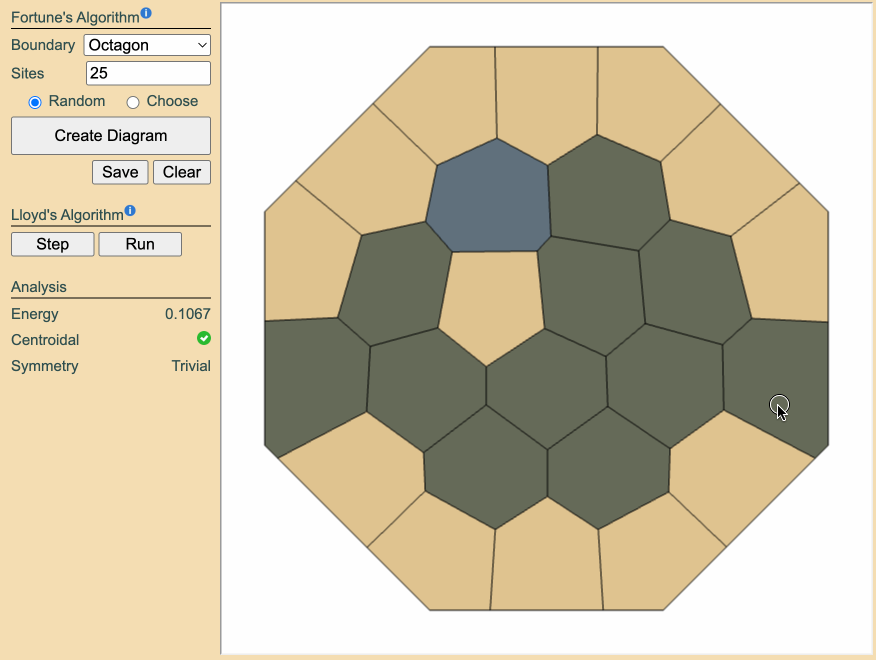Click the Fortune's Algorithm heading
The height and width of the screenshot is (660, 876).
coord(75,17)
